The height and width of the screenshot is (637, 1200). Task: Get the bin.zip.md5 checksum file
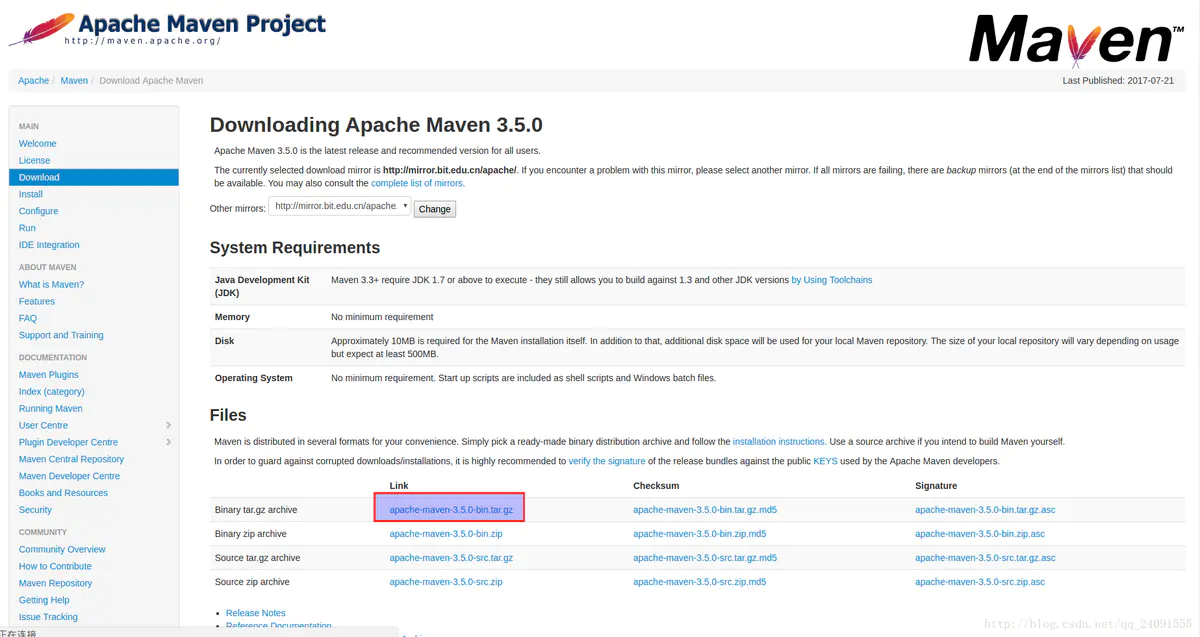(699, 534)
